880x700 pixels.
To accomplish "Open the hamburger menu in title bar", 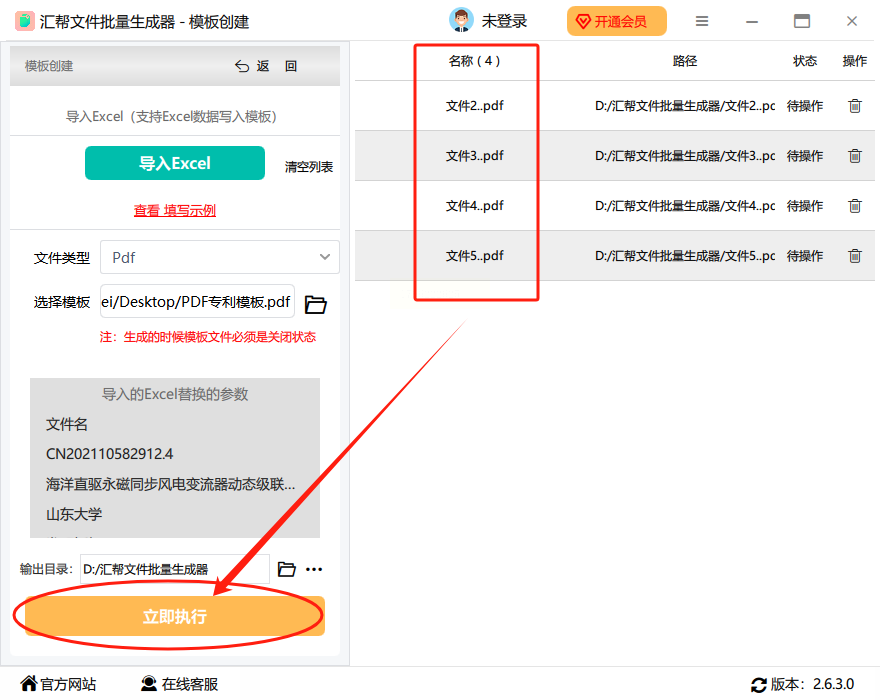I will [702, 21].
